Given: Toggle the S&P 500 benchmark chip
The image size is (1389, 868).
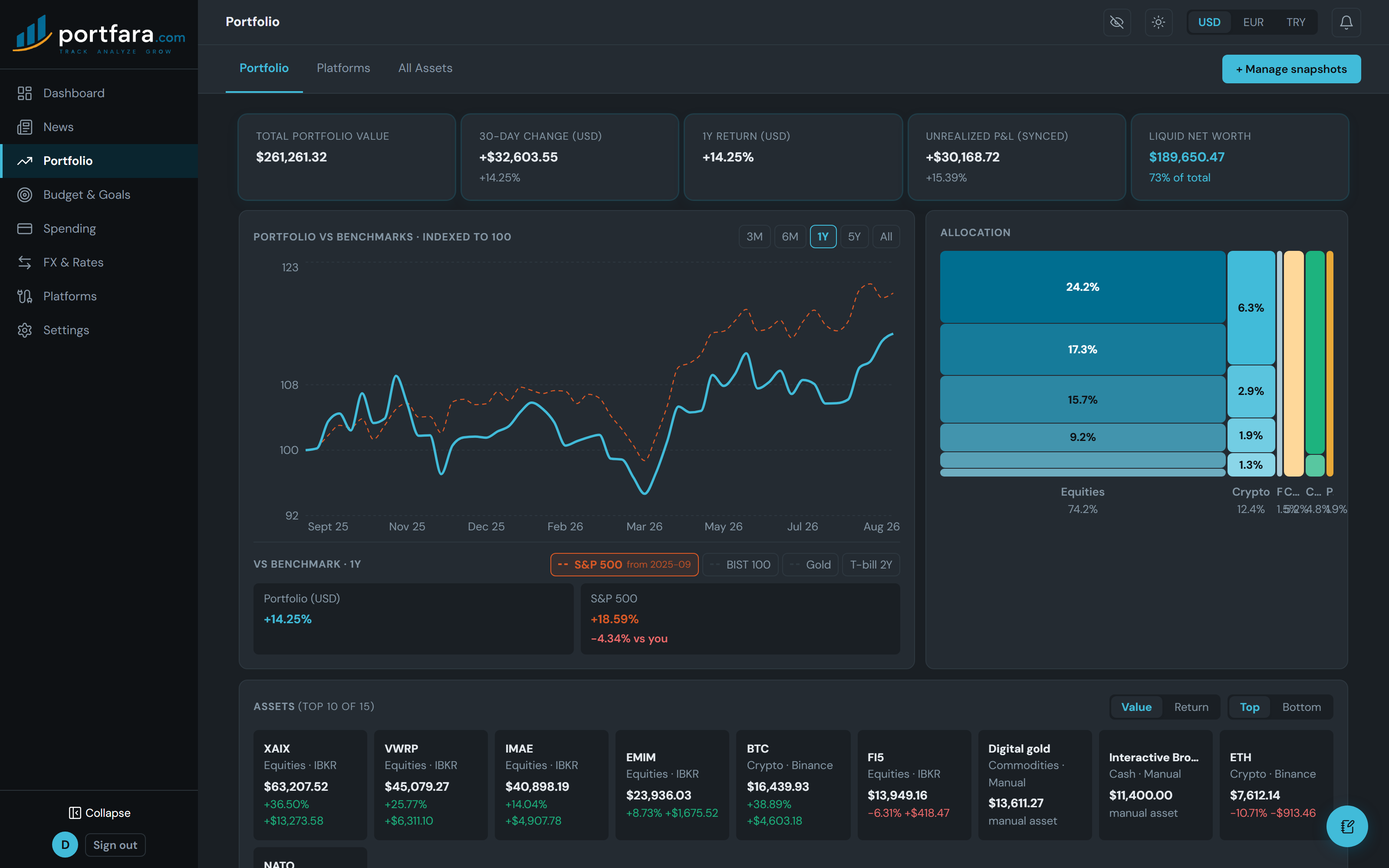Looking at the screenshot, I should (x=625, y=564).
